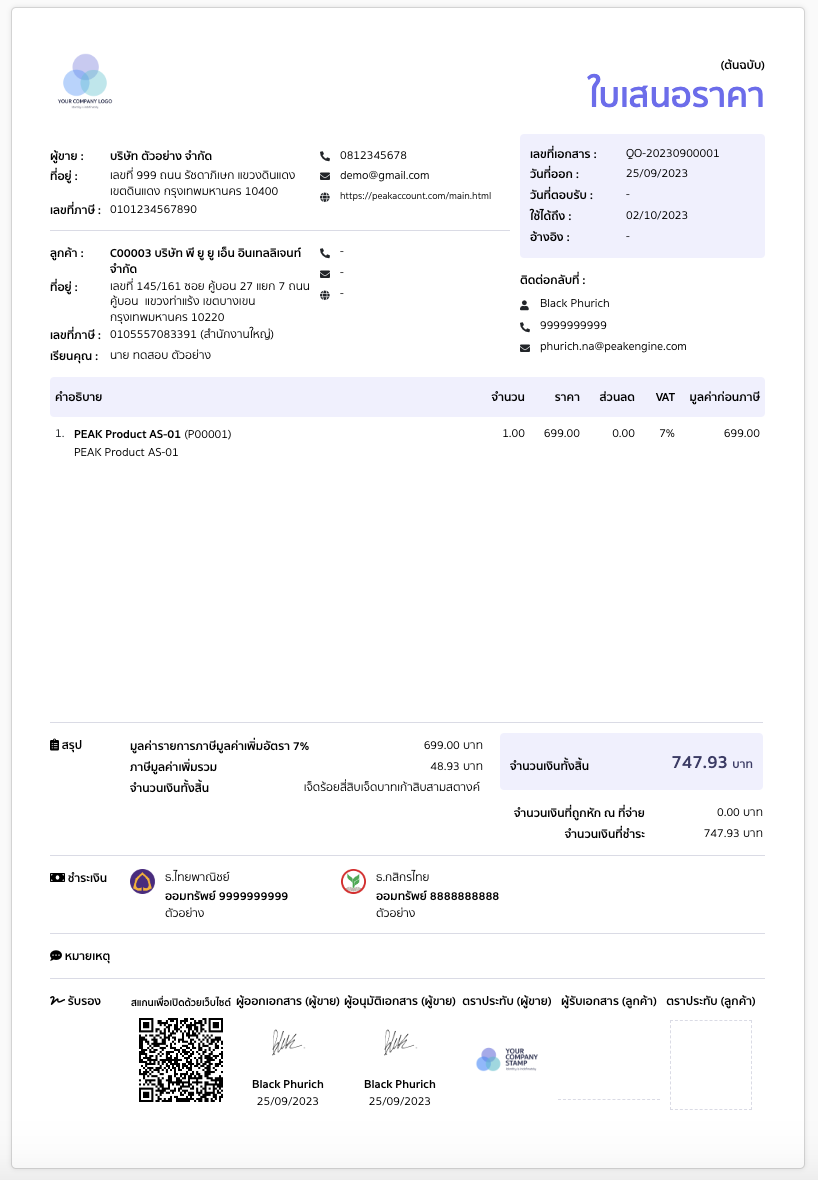
Task: Click the phone icon beside 9999999999
Action: (x=525, y=326)
